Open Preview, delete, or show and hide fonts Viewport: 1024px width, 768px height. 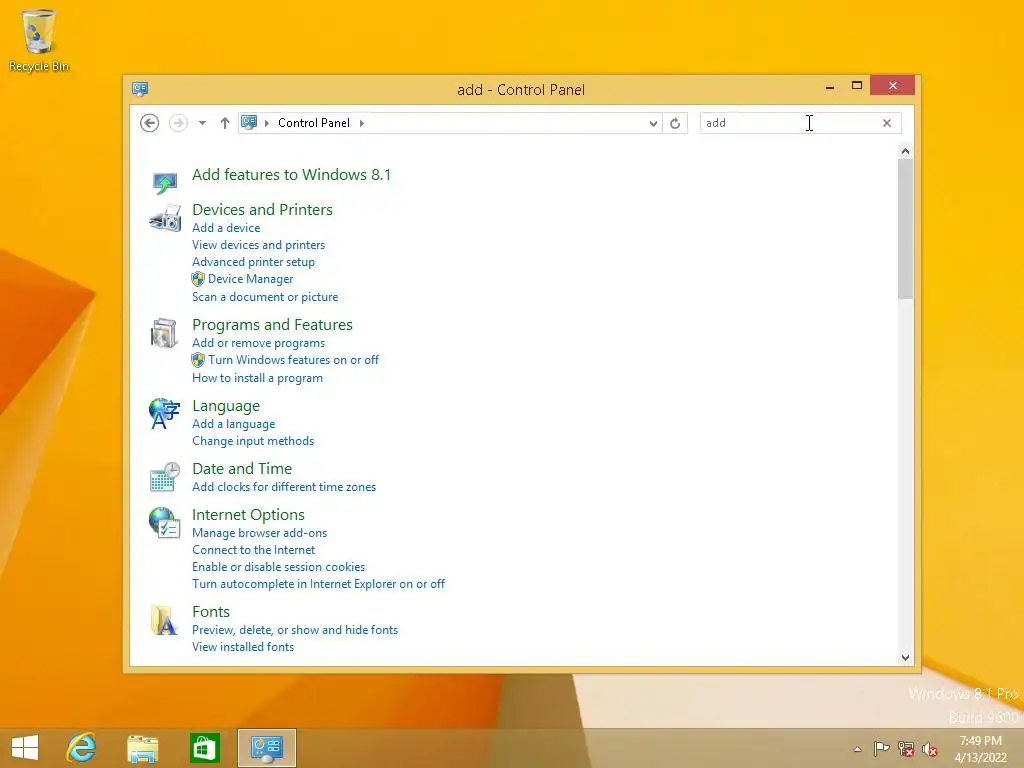pos(295,630)
